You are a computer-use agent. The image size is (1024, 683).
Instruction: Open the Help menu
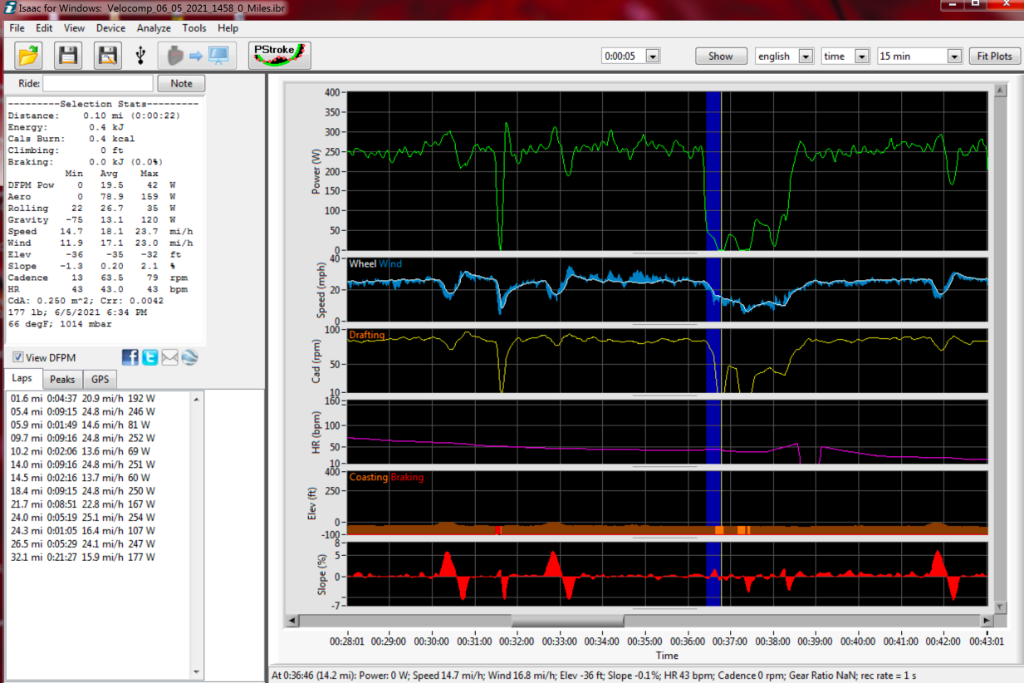[x=228, y=28]
